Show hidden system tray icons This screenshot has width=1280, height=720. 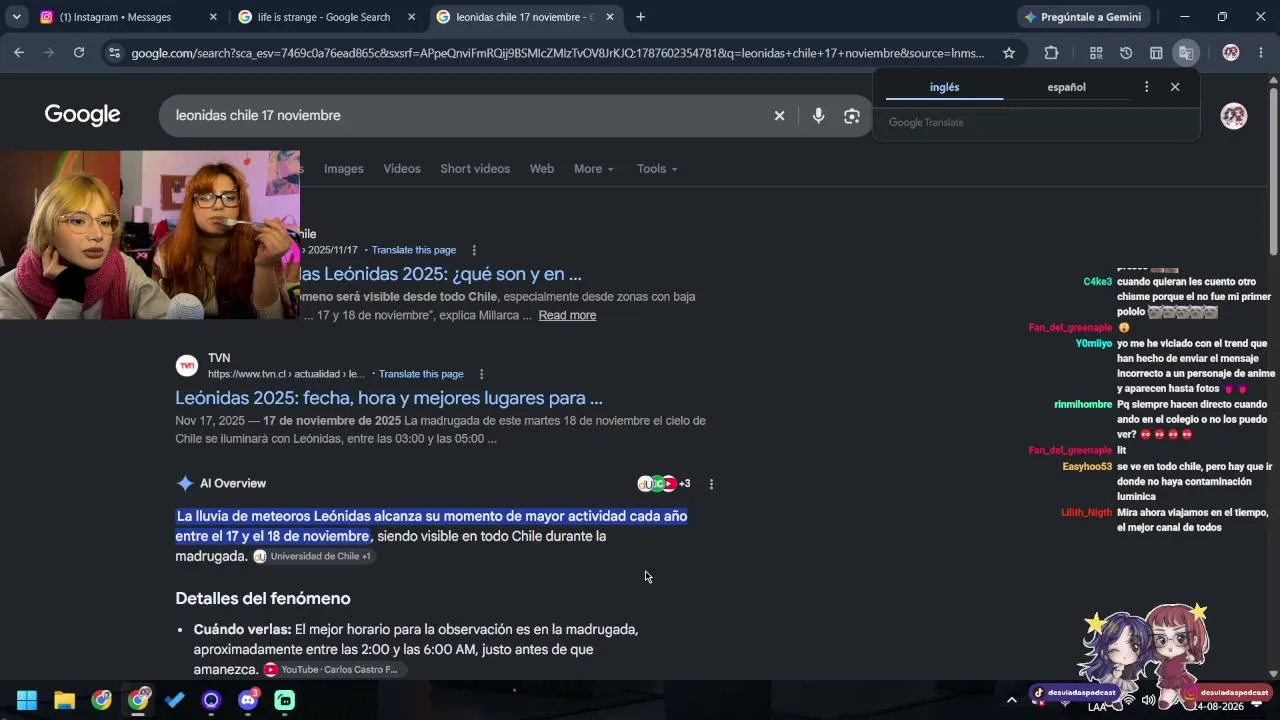coord(1011,700)
